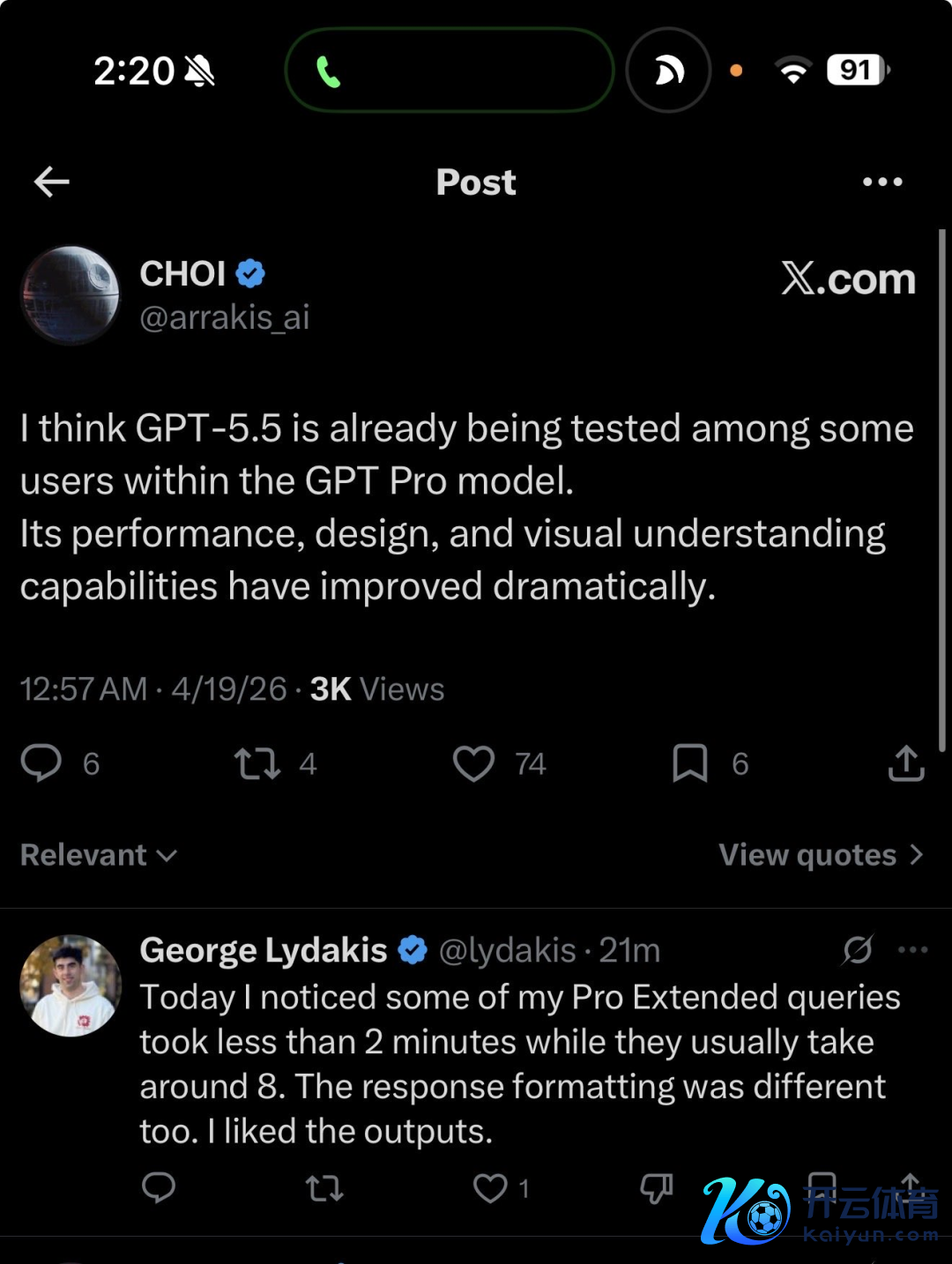
Task: Open the views count for the post
Action: [377, 689]
